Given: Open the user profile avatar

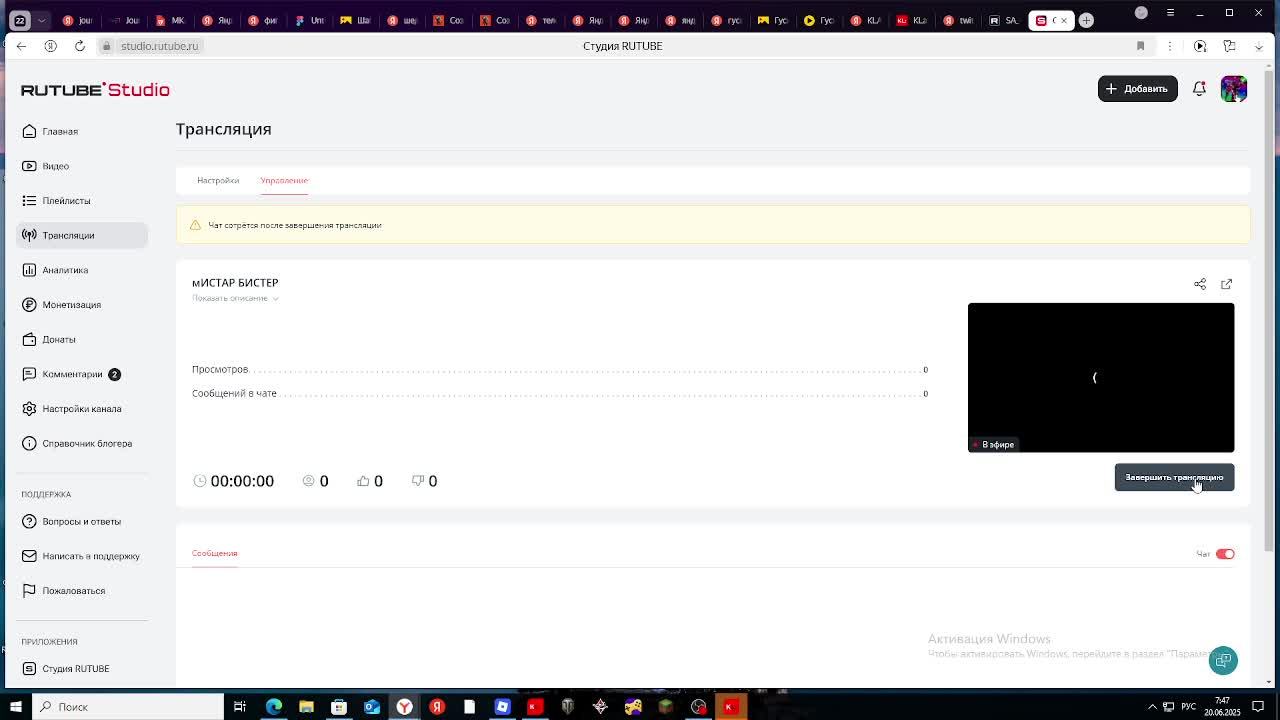Looking at the screenshot, I should [x=1234, y=89].
